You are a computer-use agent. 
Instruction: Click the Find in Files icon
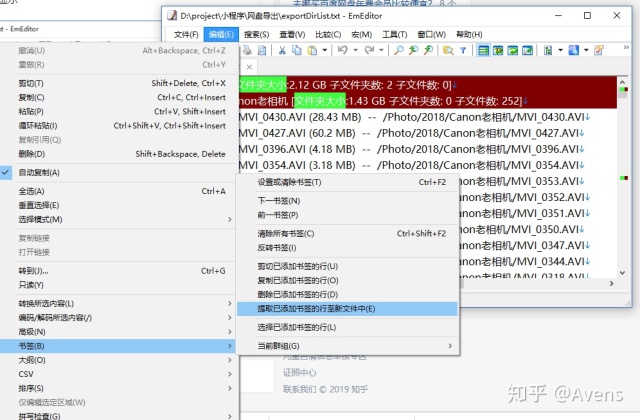click(x=448, y=50)
